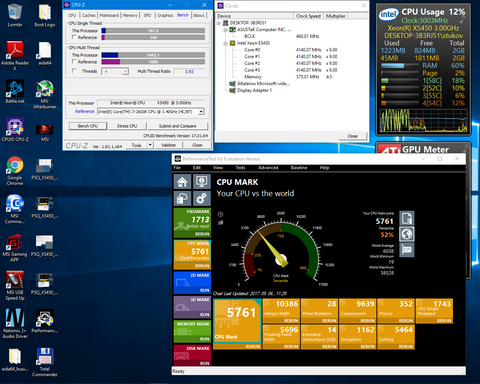Click the Validate button in CPU-Z
This screenshot has width=480, height=384.
tap(168, 145)
